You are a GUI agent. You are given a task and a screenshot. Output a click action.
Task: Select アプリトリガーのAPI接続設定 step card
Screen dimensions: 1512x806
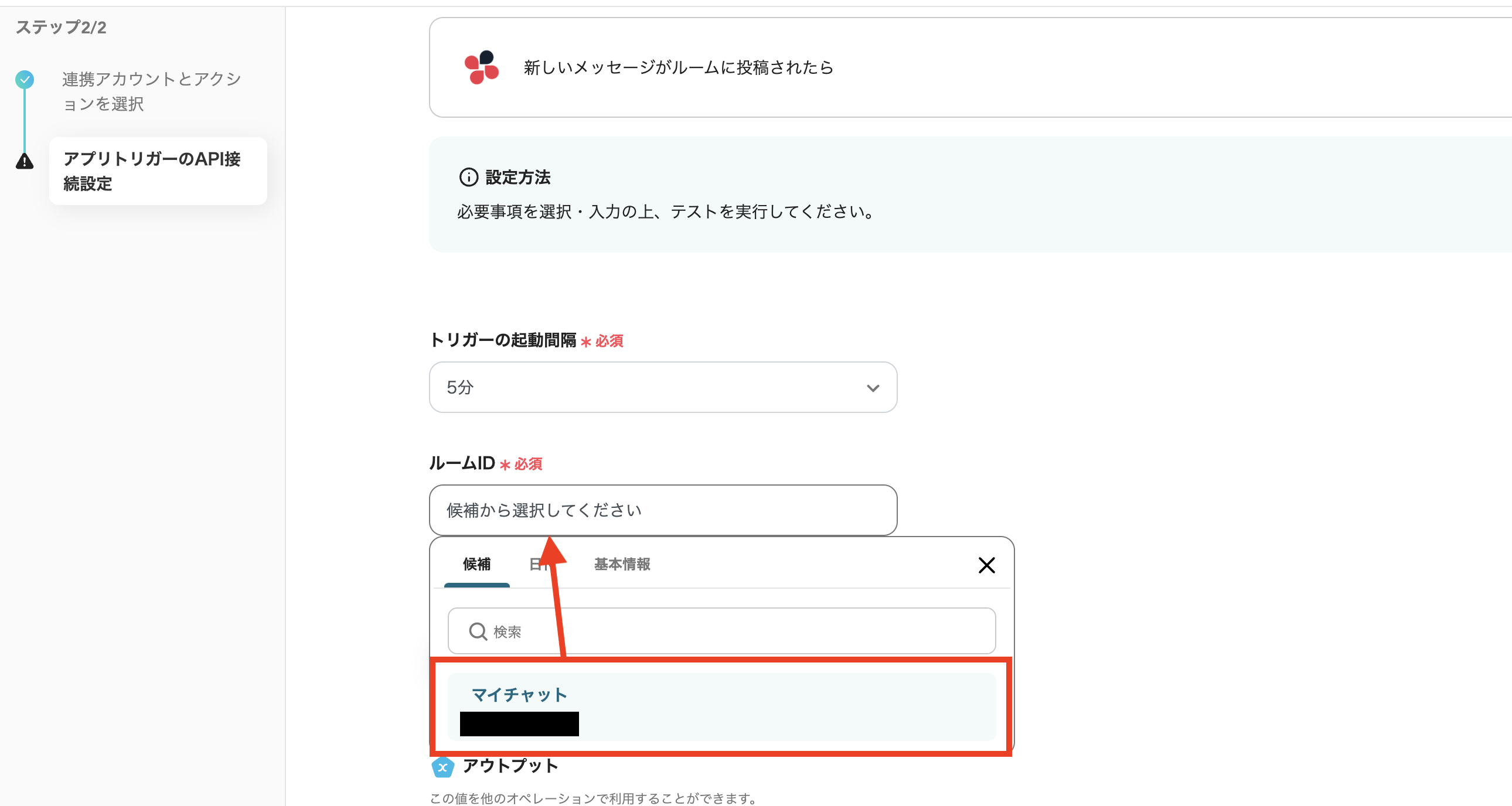[157, 171]
